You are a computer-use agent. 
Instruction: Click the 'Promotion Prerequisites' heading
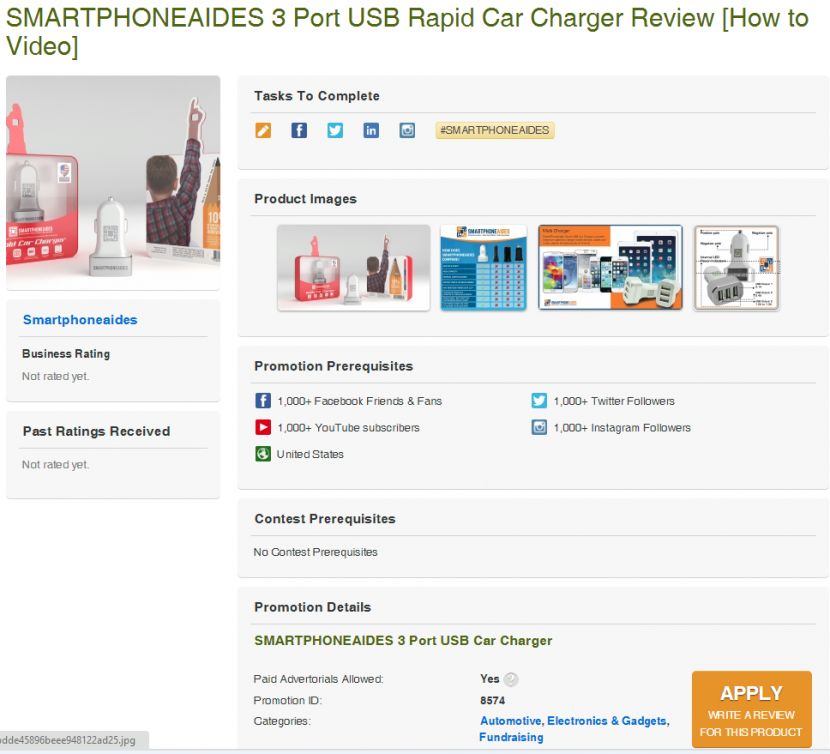tap(333, 366)
